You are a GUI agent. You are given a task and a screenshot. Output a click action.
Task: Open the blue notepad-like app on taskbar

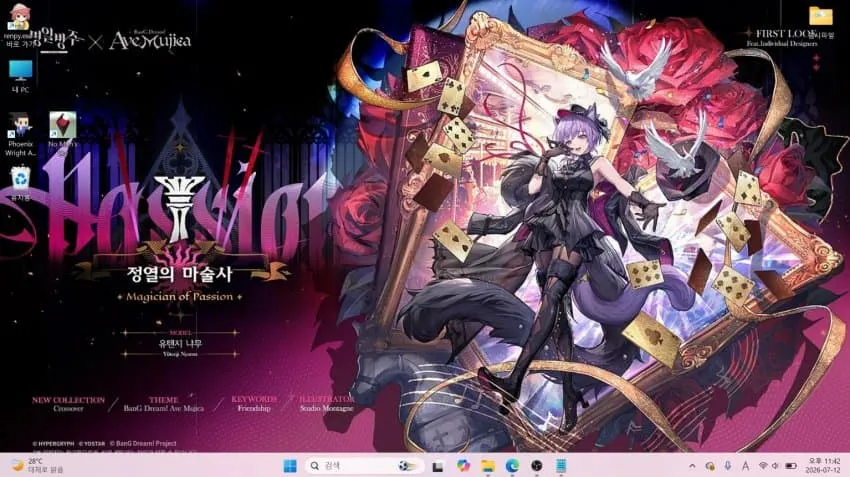(x=561, y=466)
